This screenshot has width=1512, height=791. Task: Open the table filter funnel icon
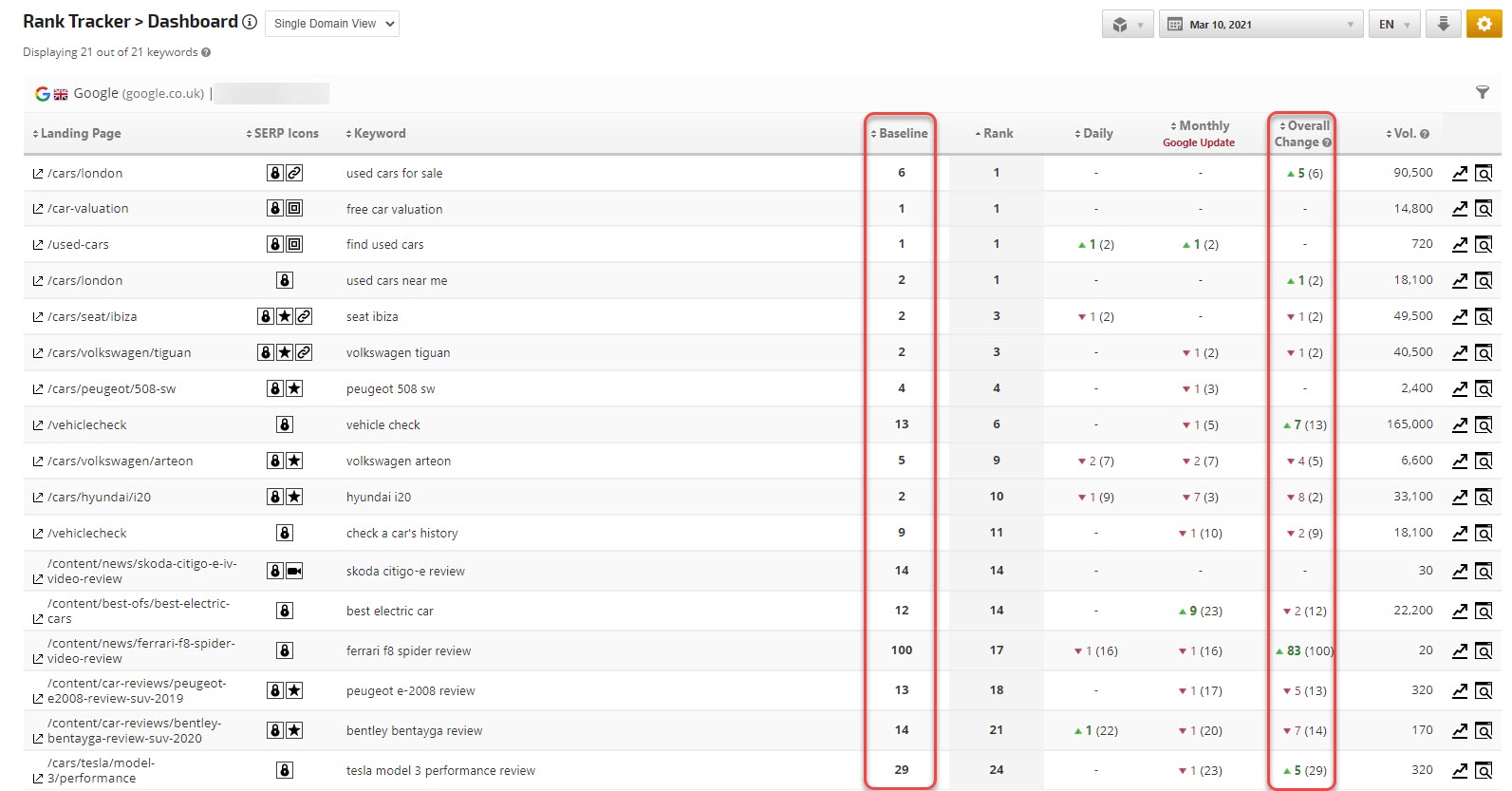[x=1482, y=92]
